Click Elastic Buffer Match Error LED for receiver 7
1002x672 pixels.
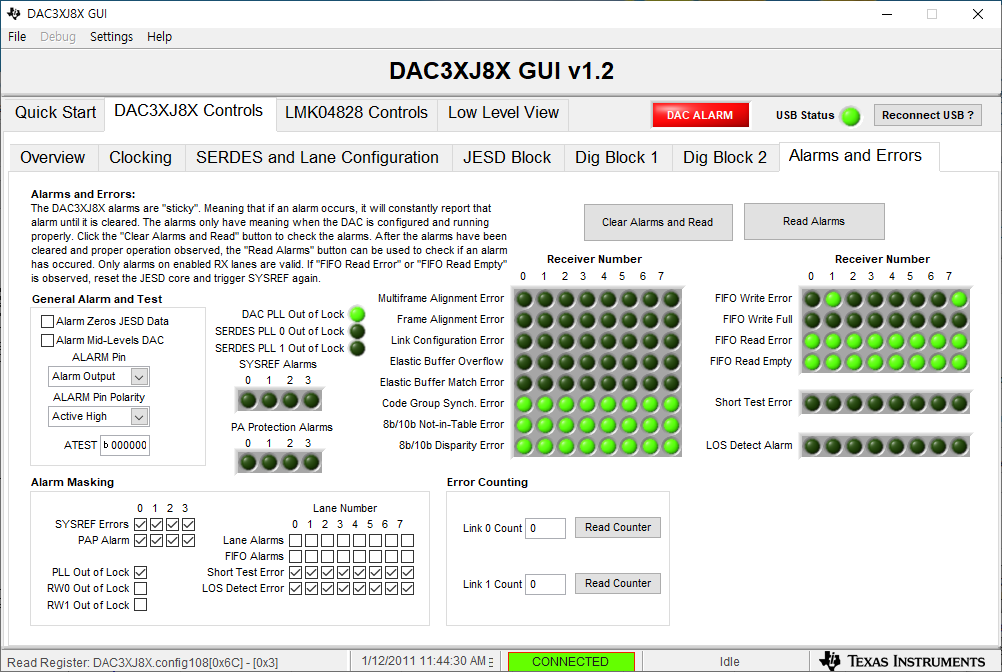(671, 383)
